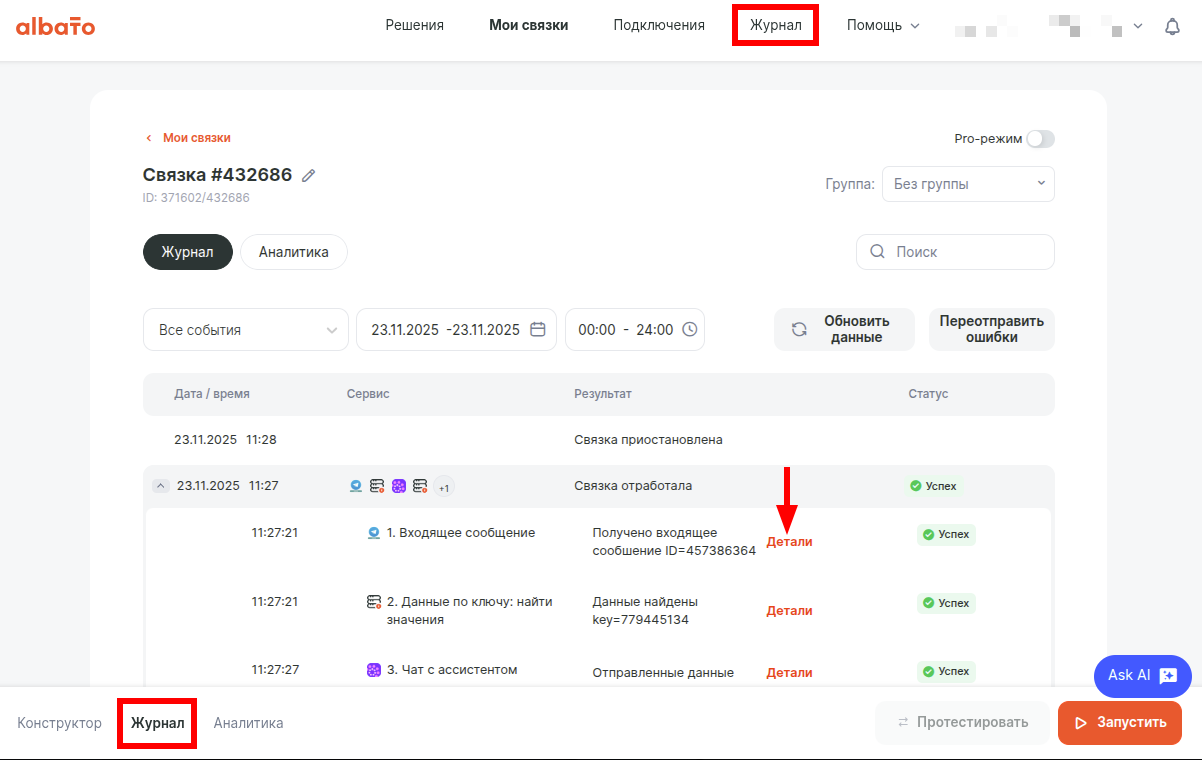This screenshot has height=760, width=1202.
Task: Collapse the 11:27 log entry row
Action: click(x=160, y=486)
